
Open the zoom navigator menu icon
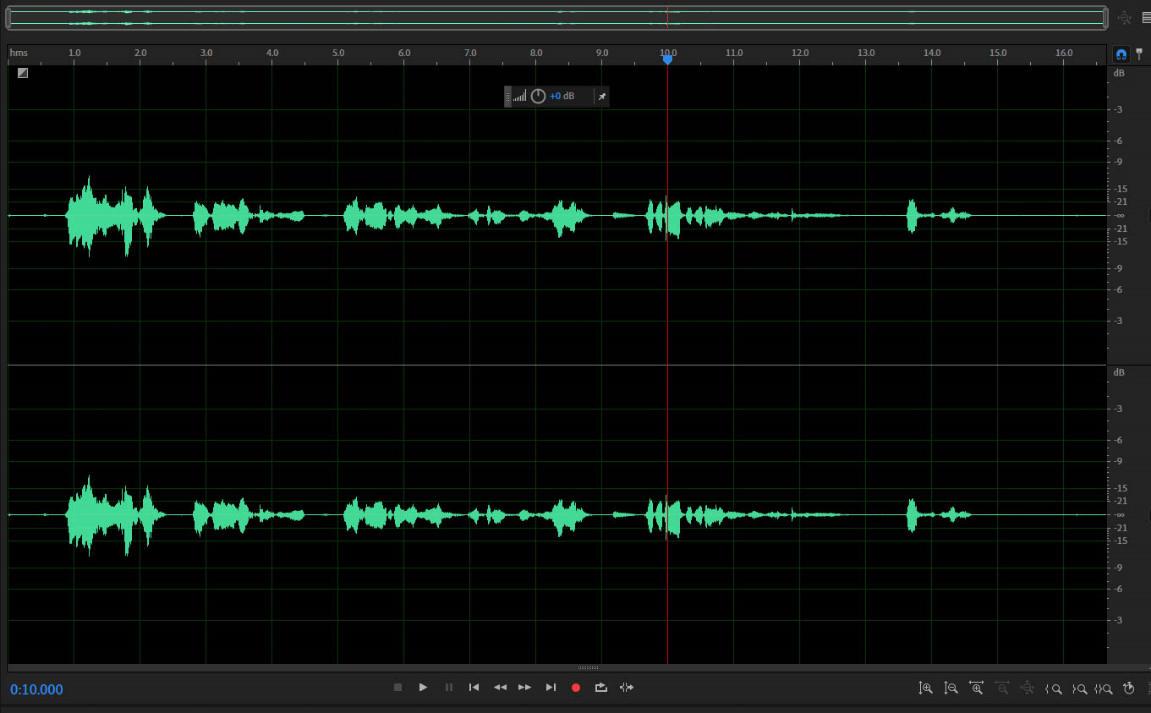coord(1146,18)
